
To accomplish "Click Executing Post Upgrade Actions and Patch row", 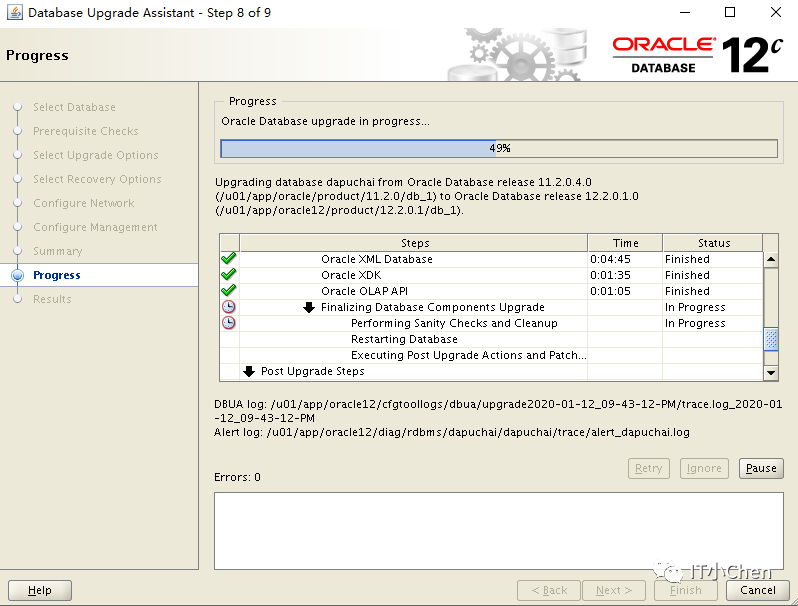I will [468, 355].
